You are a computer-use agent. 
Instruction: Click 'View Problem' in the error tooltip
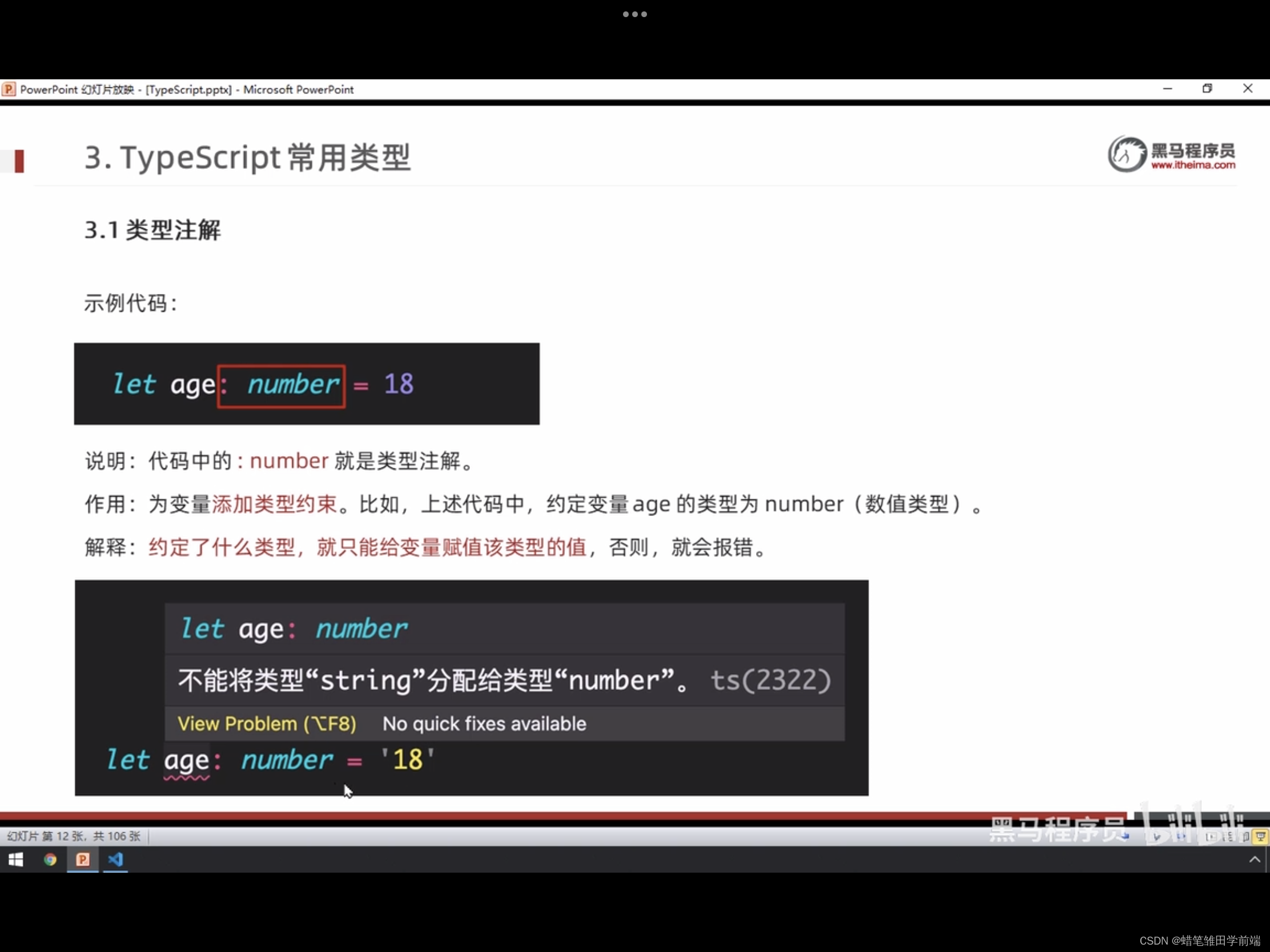267,724
